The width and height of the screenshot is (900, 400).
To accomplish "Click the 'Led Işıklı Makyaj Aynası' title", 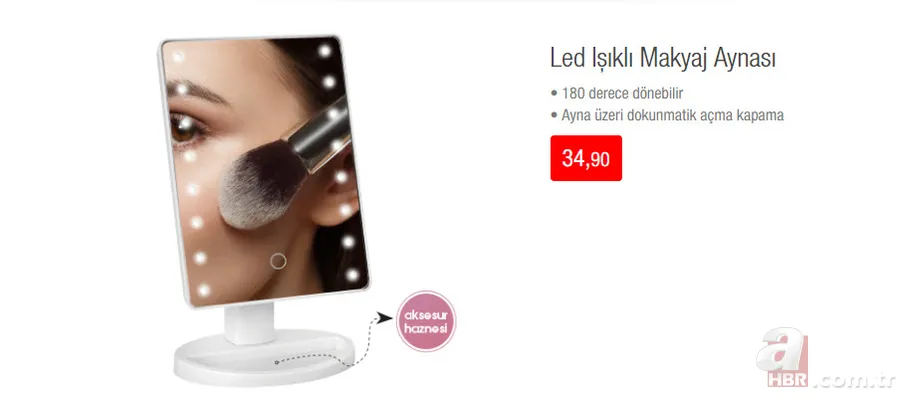I will (663, 59).
